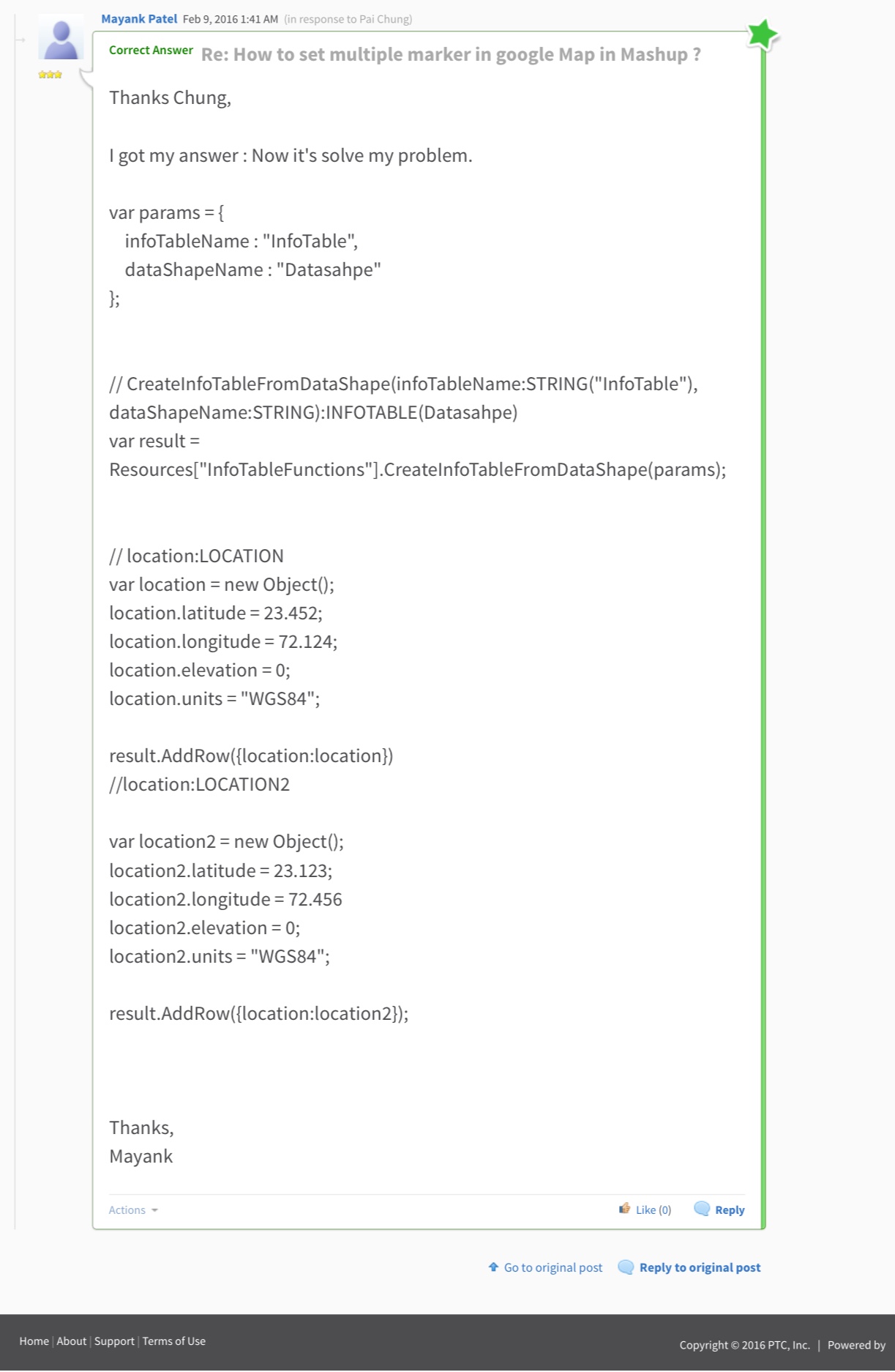This screenshot has width=895, height=1372.
Task: Open the Support footer link
Action: (114, 1341)
